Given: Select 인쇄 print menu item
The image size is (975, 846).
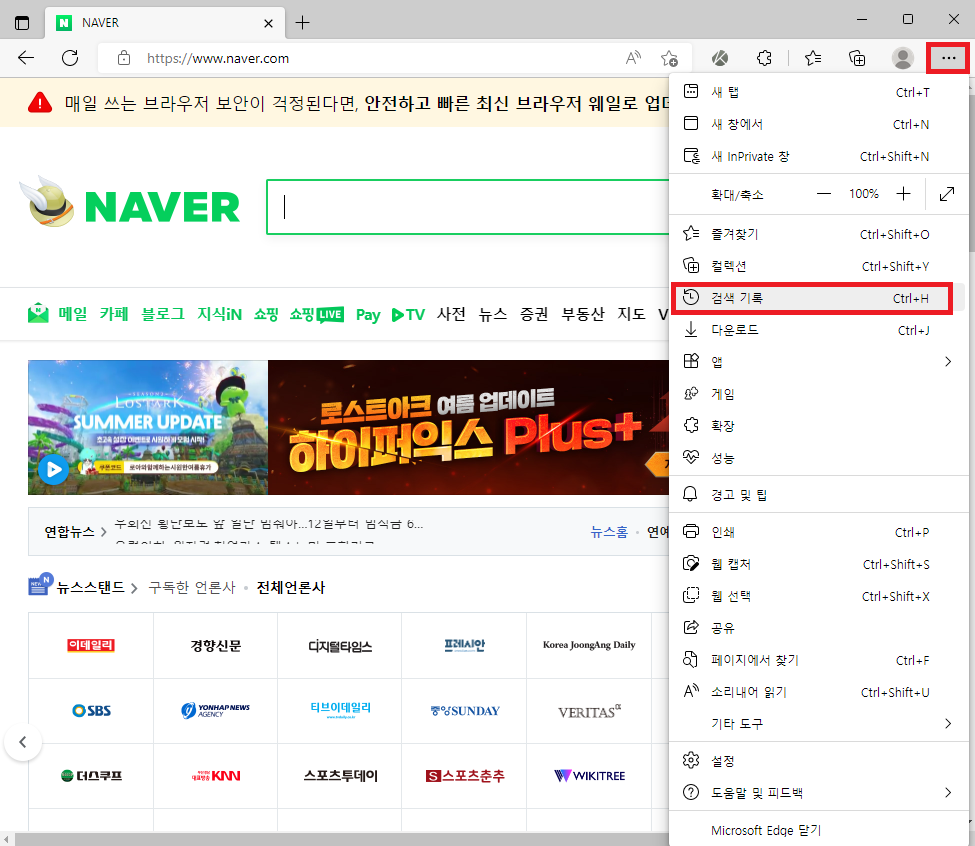Looking at the screenshot, I should (818, 532).
